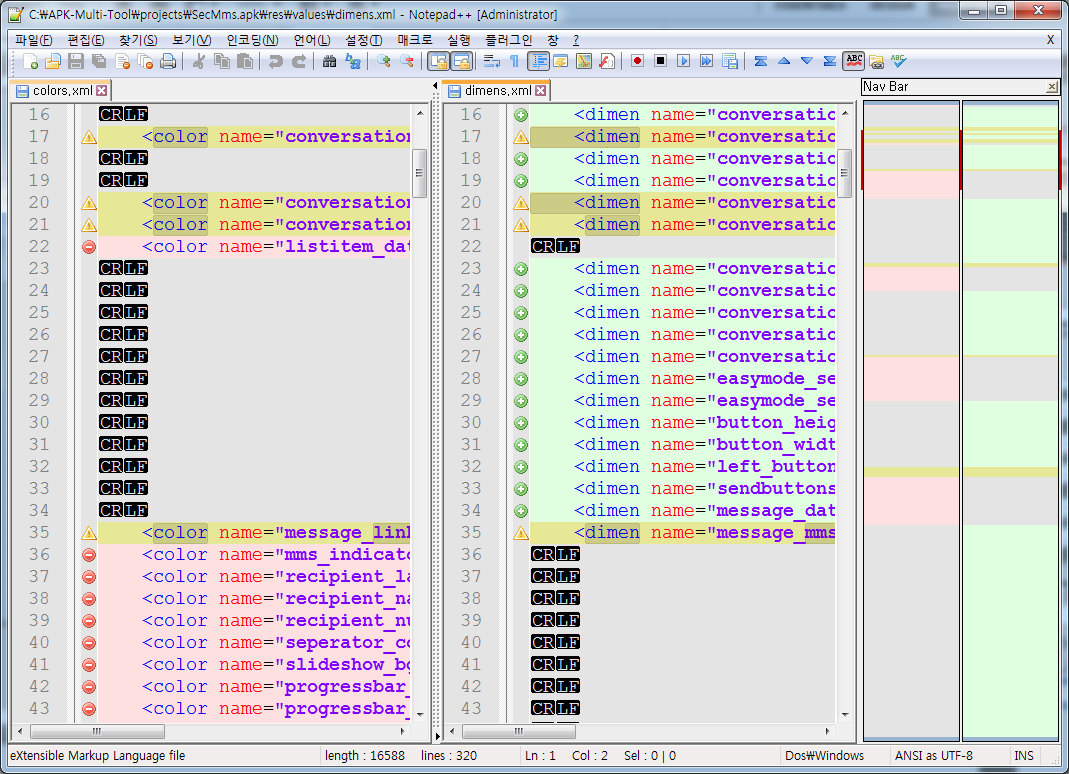Jump to next difference with down arrow

[806, 62]
